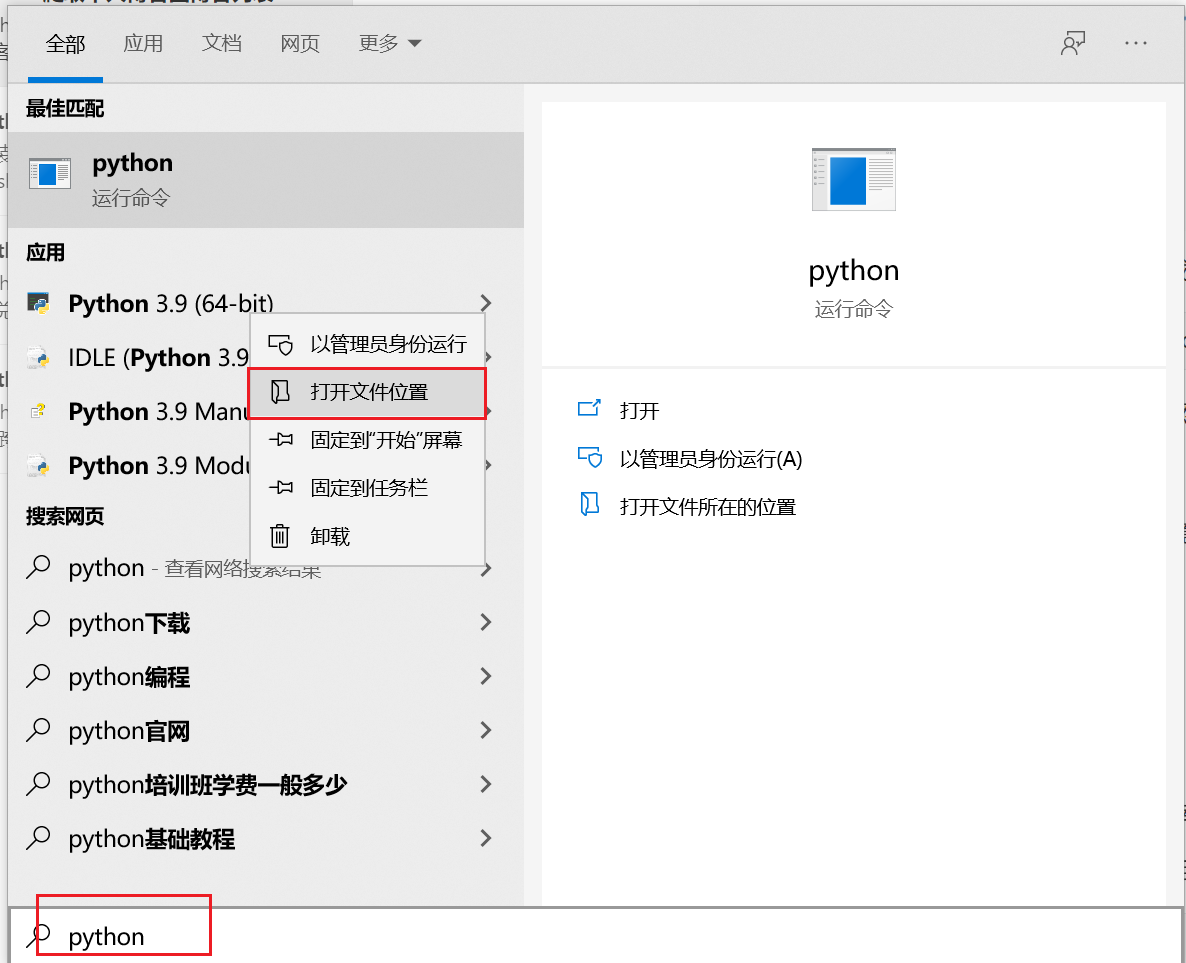Click shield icon beside 以管理员身份运行(A)
1186x963 pixels.
(x=589, y=457)
